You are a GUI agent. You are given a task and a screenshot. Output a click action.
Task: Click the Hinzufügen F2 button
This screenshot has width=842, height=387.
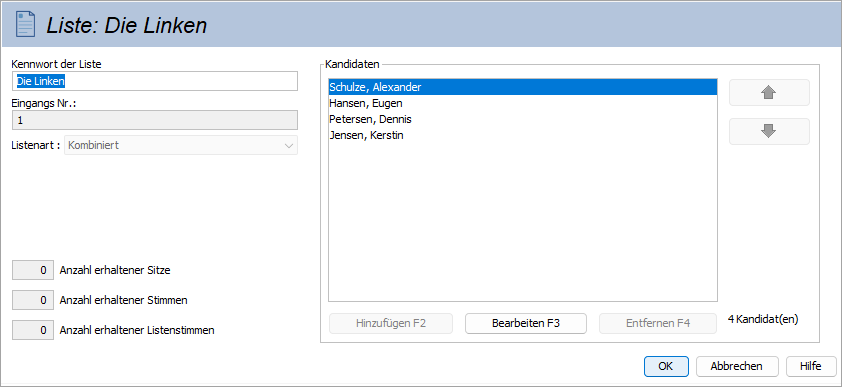[391, 324]
